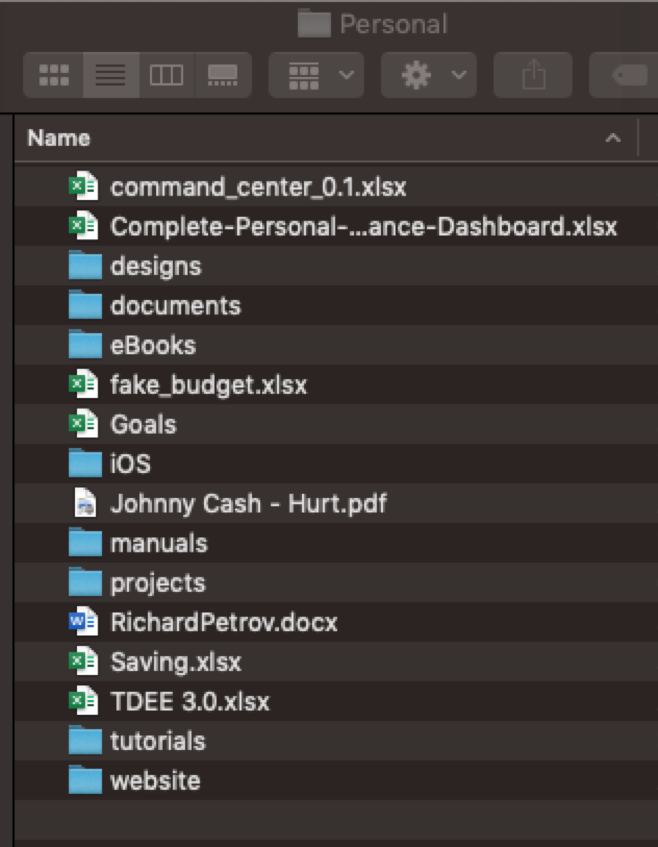Click the eBooks folder icon

(x=85, y=344)
